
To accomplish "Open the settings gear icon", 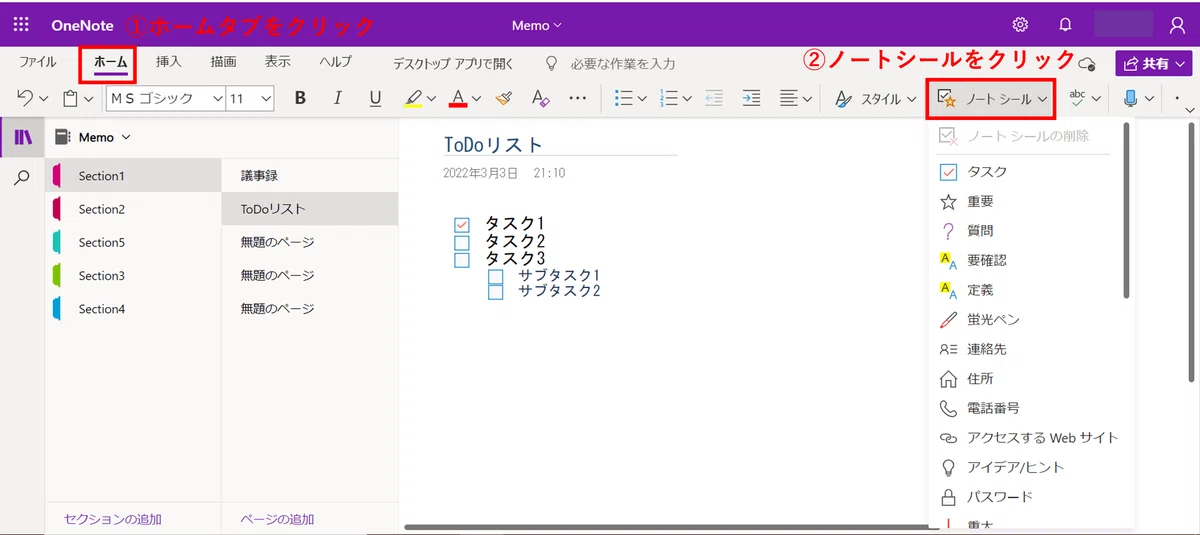I will [x=1020, y=25].
